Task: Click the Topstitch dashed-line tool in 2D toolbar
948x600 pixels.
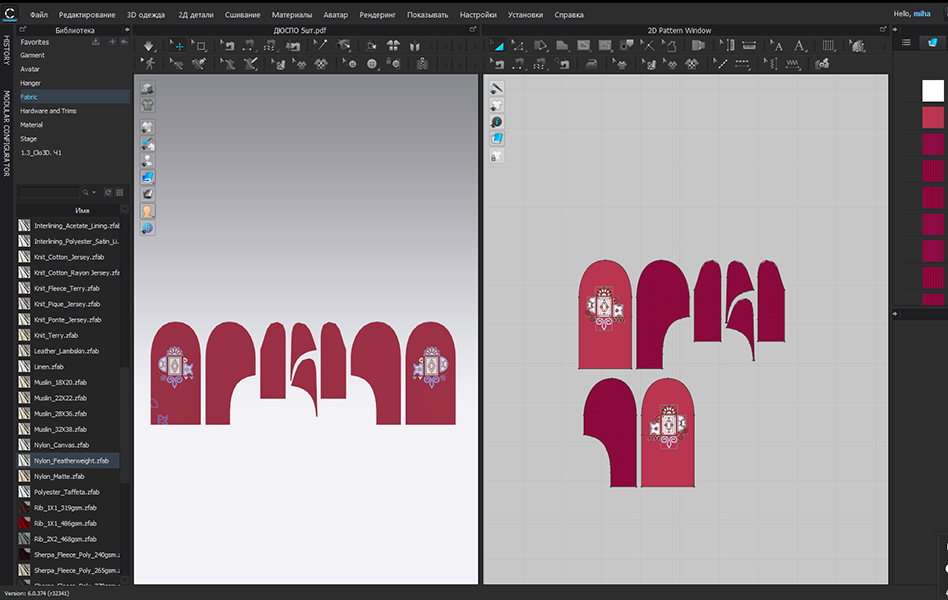Action: coord(742,64)
